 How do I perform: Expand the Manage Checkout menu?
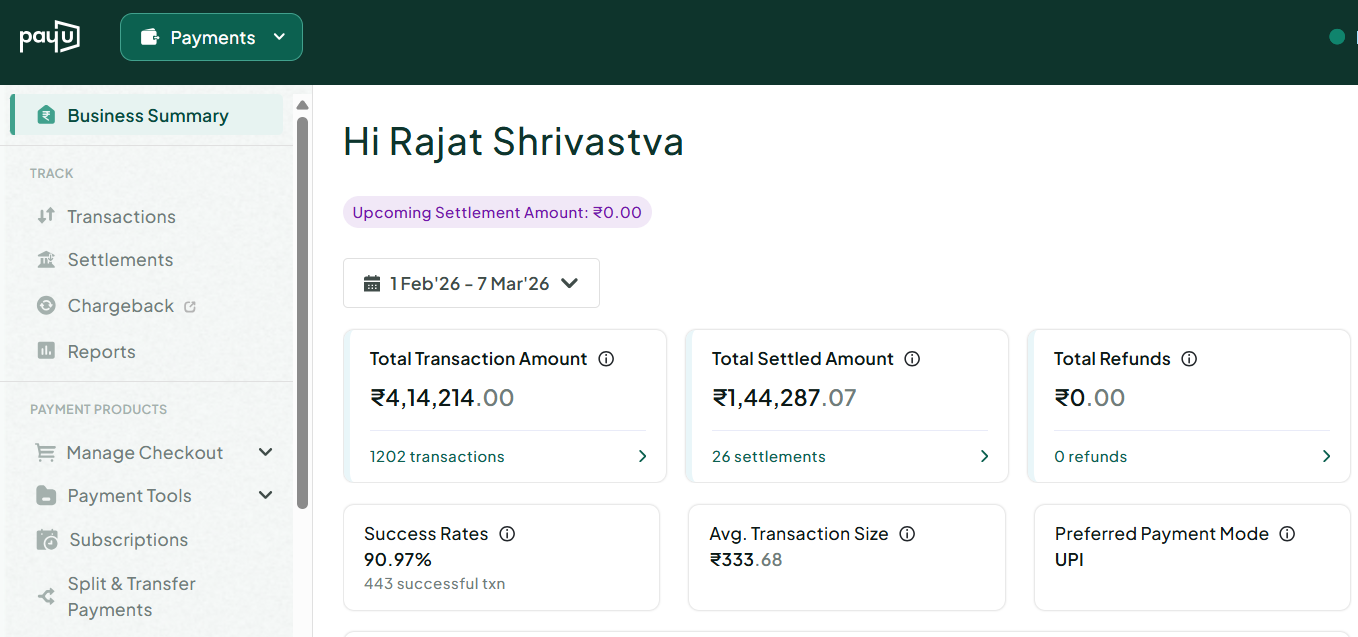pyautogui.click(x=265, y=453)
